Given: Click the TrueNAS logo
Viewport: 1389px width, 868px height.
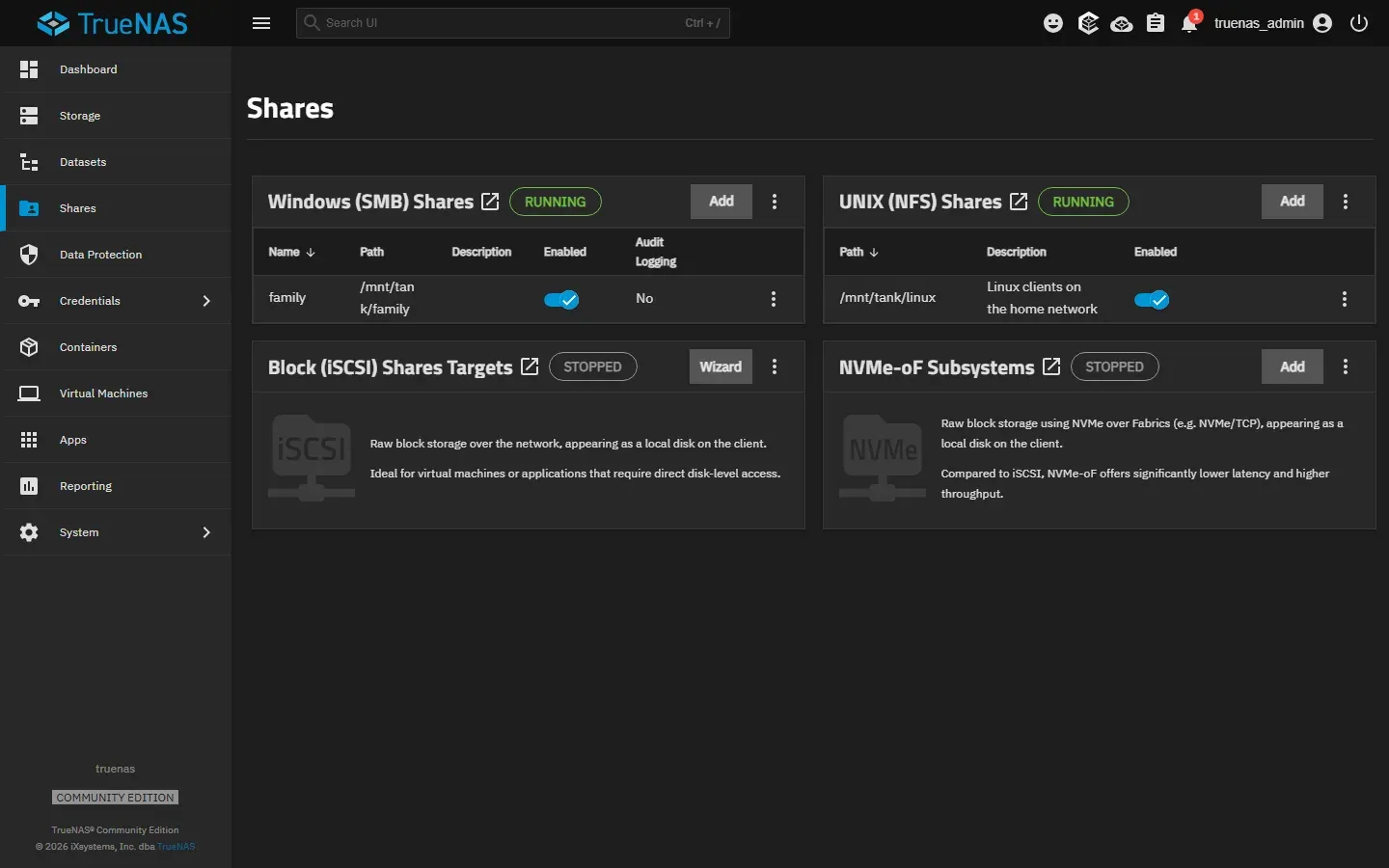Looking at the screenshot, I should click(x=113, y=23).
